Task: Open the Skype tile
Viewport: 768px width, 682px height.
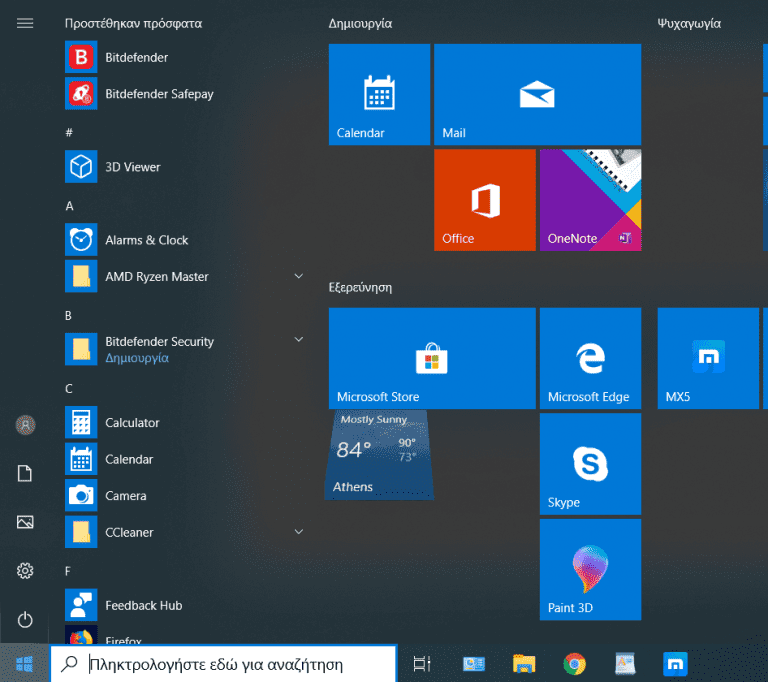Action: coord(590,464)
